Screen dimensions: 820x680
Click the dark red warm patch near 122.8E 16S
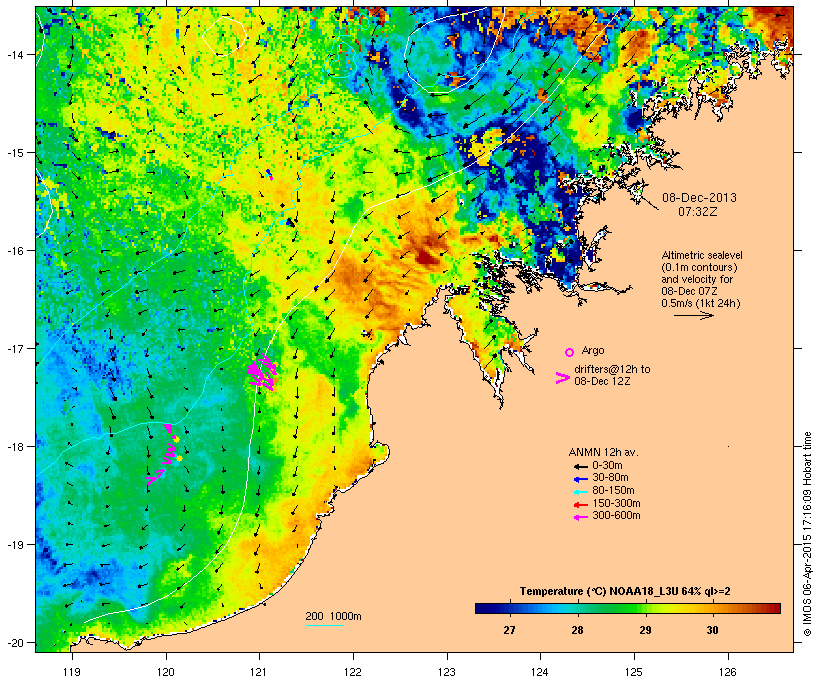point(426,255)
